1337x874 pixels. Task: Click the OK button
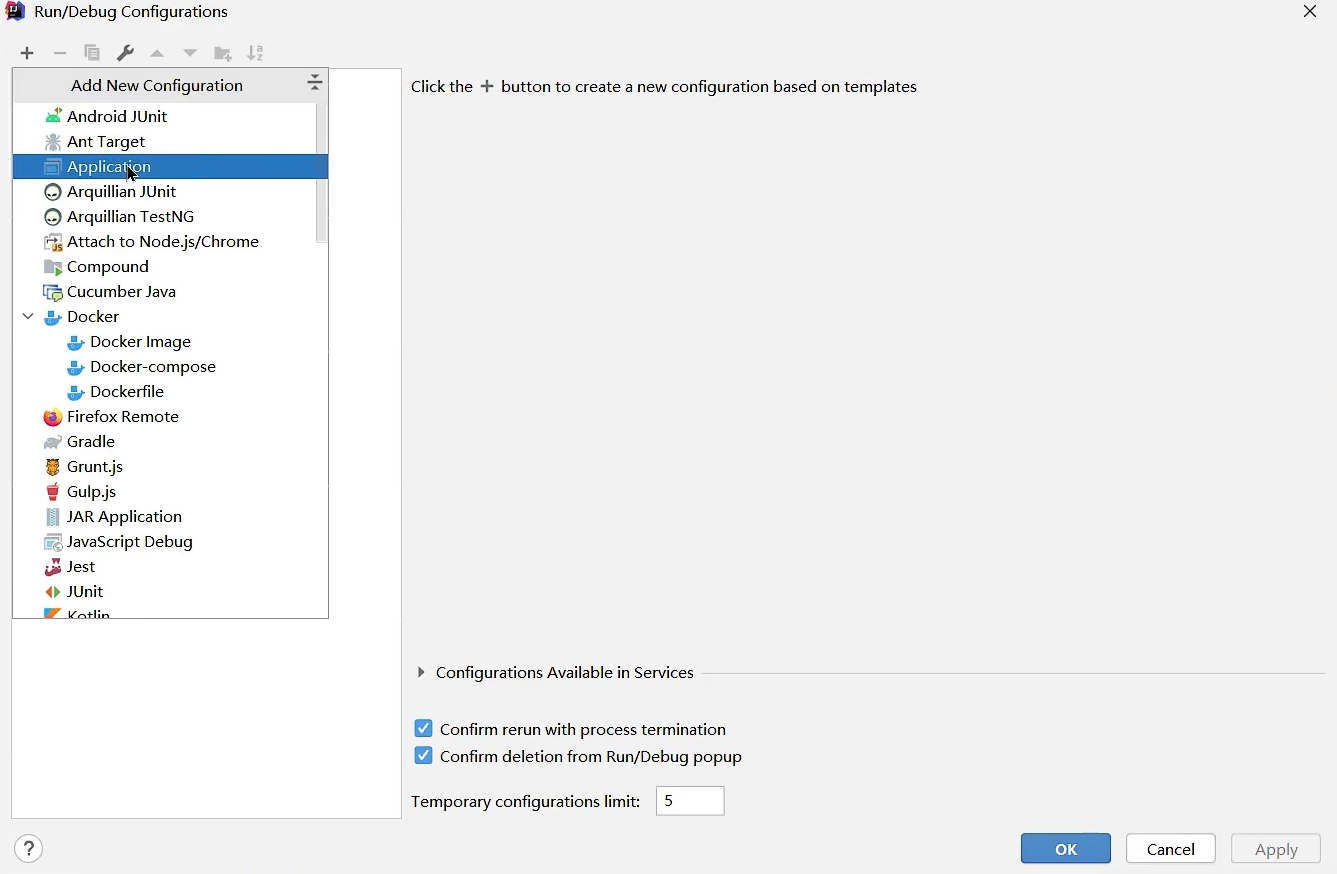(1066, 848)
